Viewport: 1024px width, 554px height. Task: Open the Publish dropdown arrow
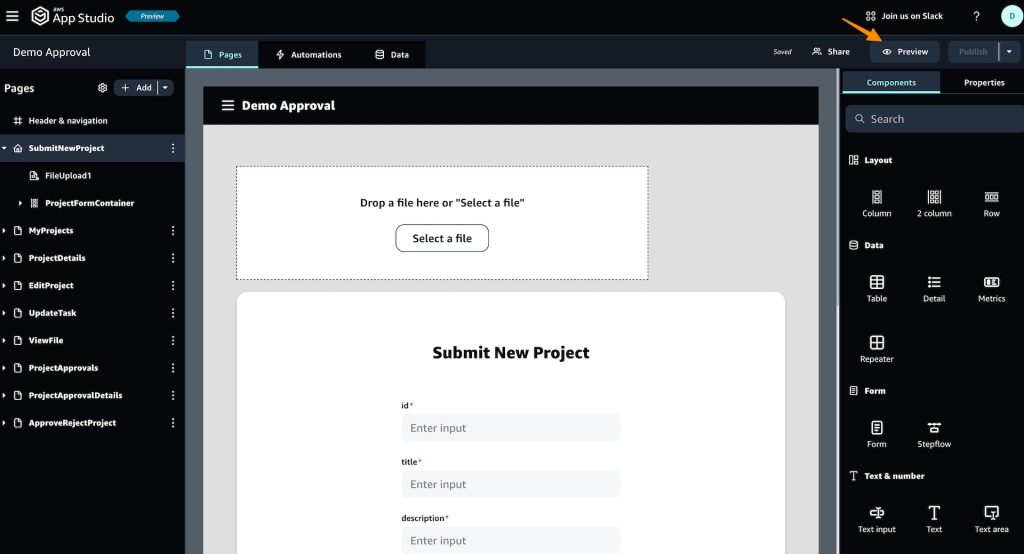pyautogui.click(x=1010, y=52)
